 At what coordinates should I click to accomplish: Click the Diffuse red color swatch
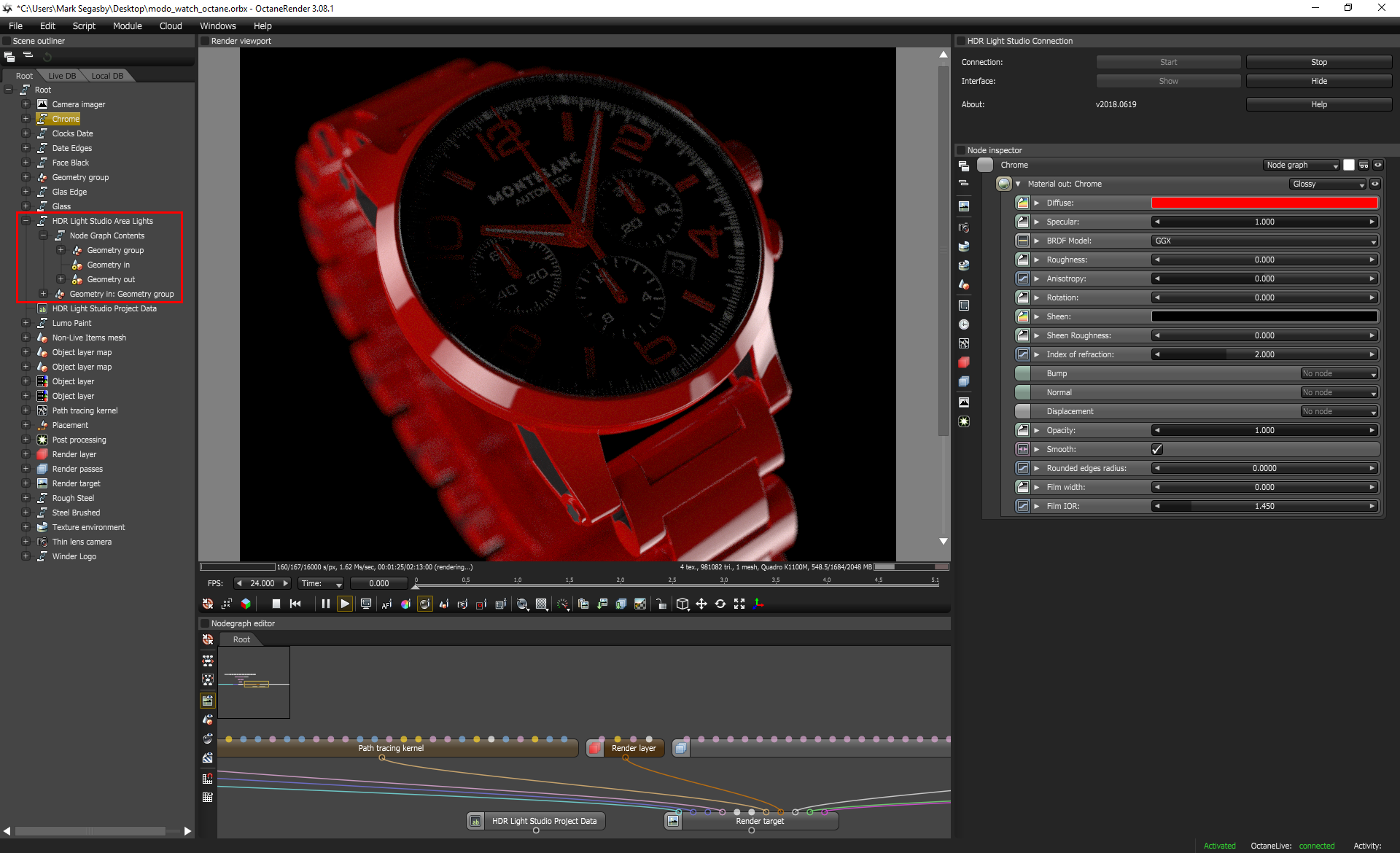coord(1264,202)
